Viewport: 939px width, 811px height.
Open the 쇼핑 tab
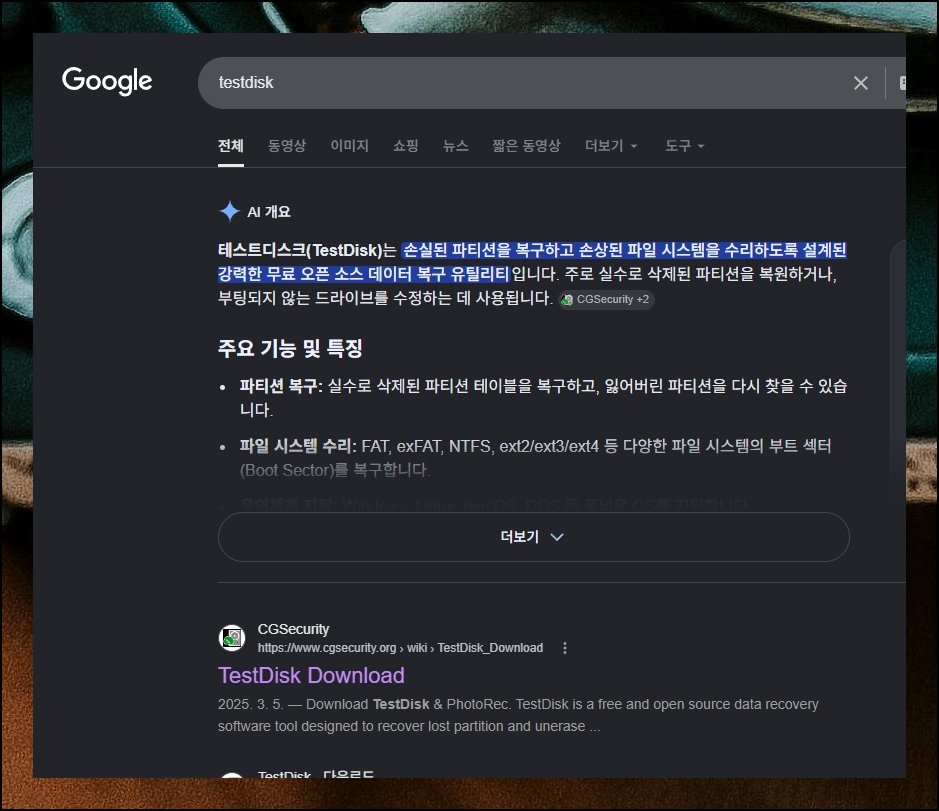pos(405,146)
